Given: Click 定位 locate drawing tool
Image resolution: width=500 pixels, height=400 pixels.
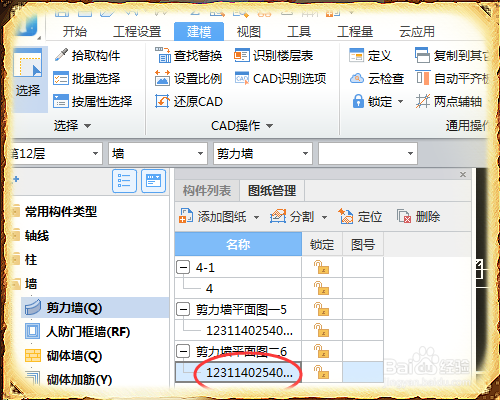Looking at the screenshot, I should pyautogui.click(x=360, y=217).
